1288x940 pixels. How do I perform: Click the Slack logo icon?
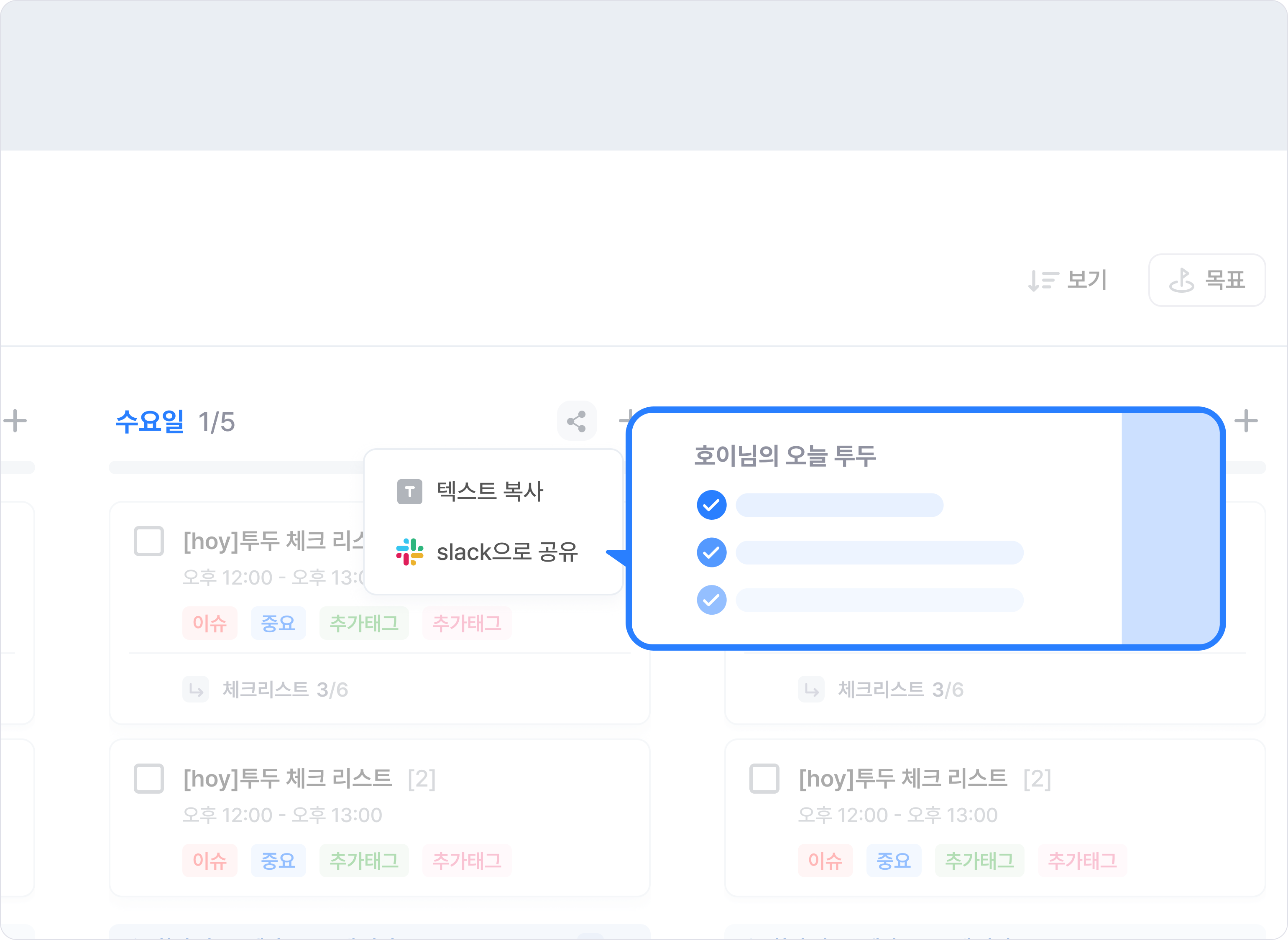[x=410, y=552]
